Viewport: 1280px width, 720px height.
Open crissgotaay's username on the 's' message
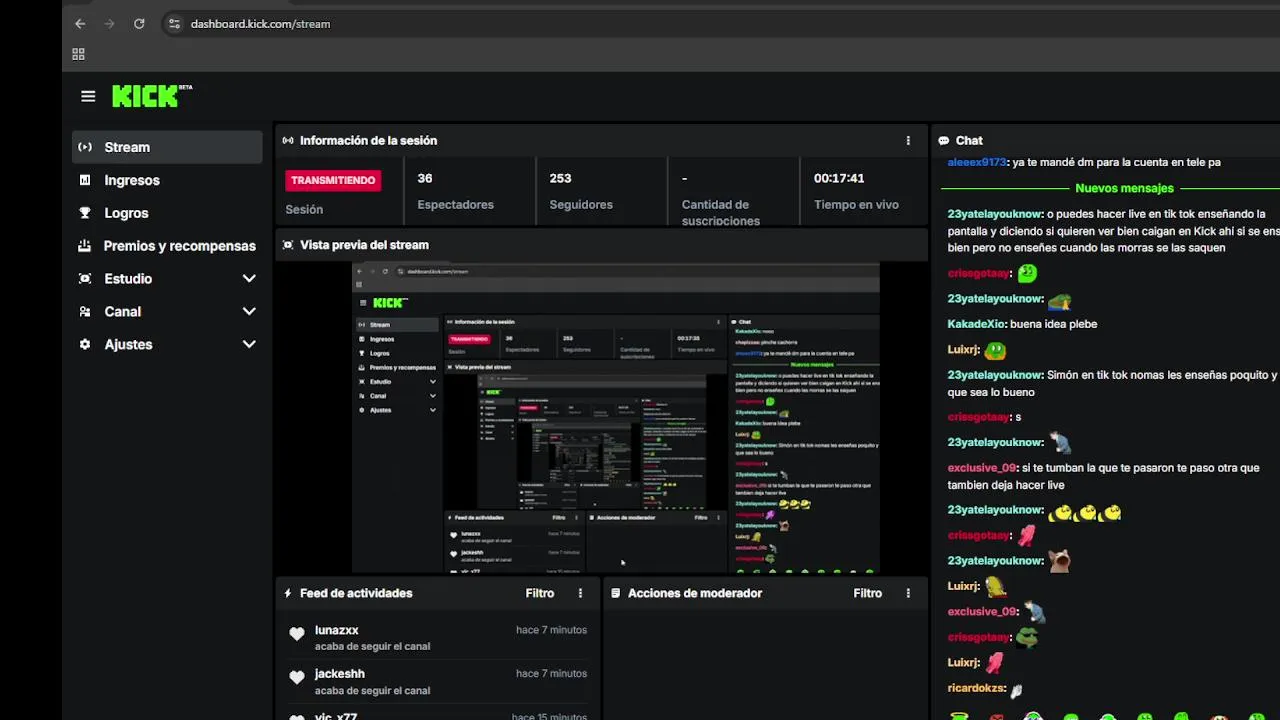(978, 417)
